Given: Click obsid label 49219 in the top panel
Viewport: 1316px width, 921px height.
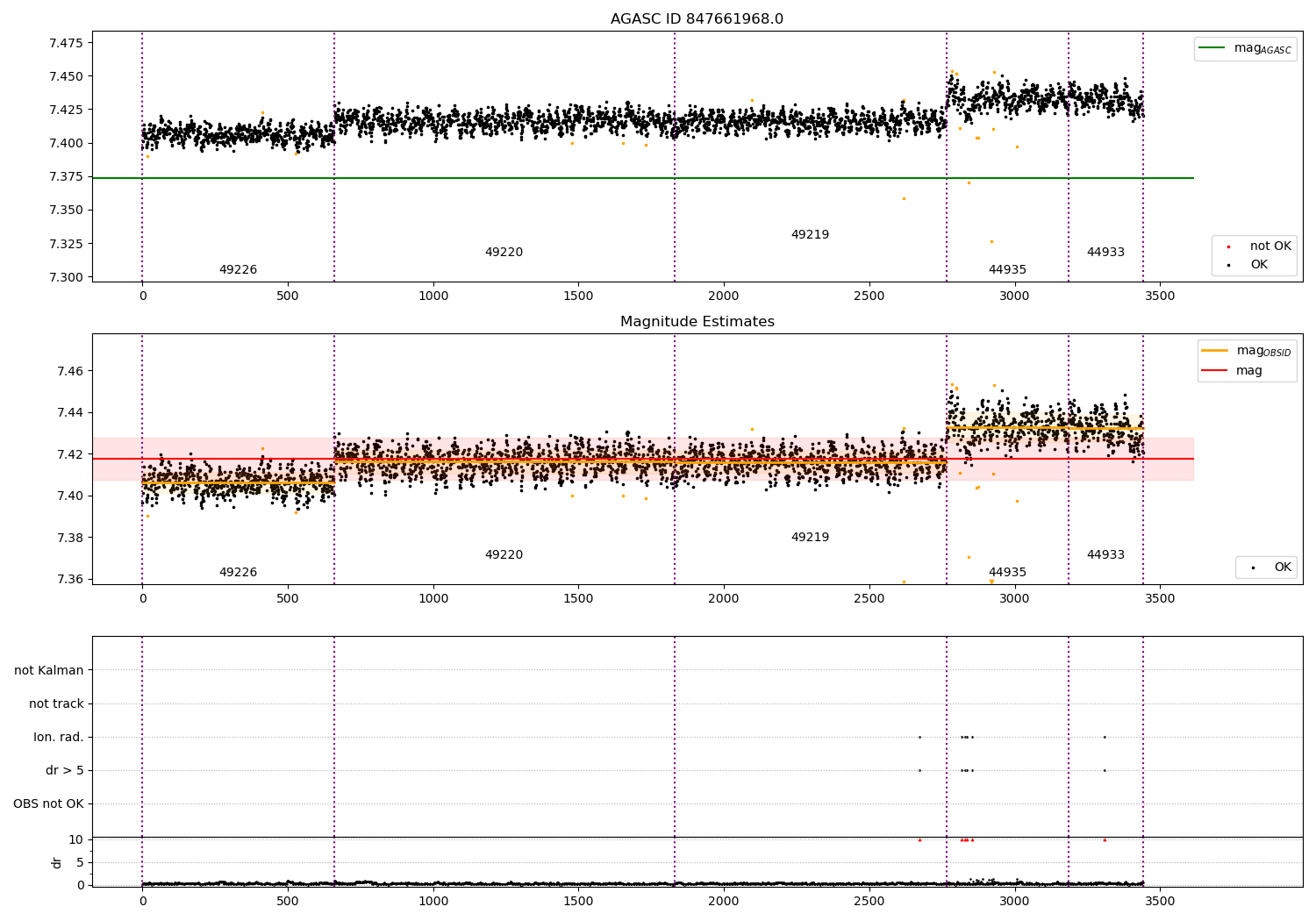Looking at the screenshot, I should (x=810, y=235).
